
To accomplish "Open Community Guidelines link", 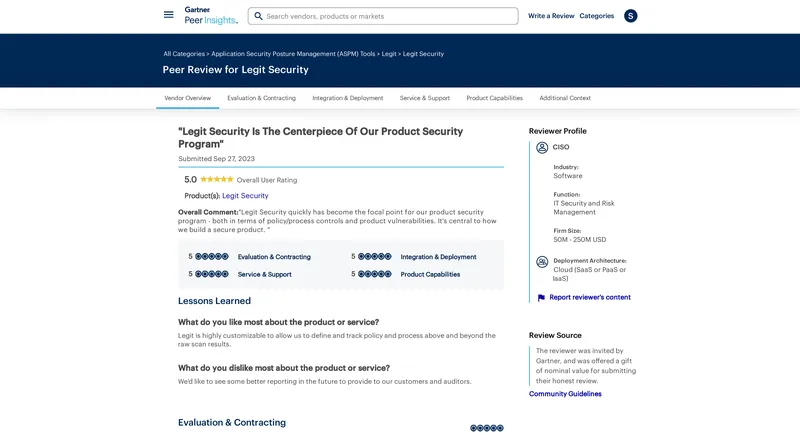I will coord(565,394).
